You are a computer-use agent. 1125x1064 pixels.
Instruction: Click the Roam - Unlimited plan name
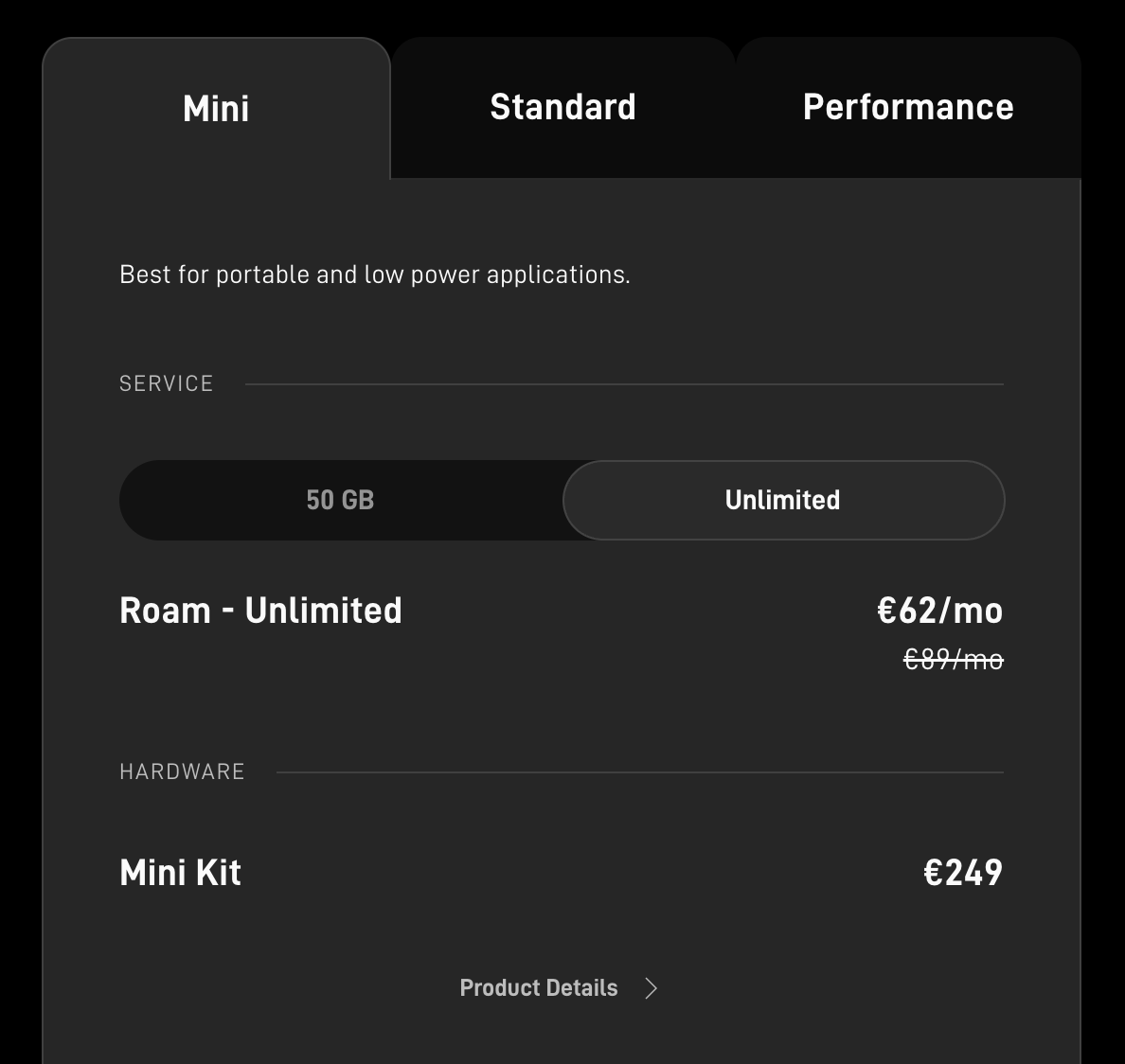tap(260, 611)
